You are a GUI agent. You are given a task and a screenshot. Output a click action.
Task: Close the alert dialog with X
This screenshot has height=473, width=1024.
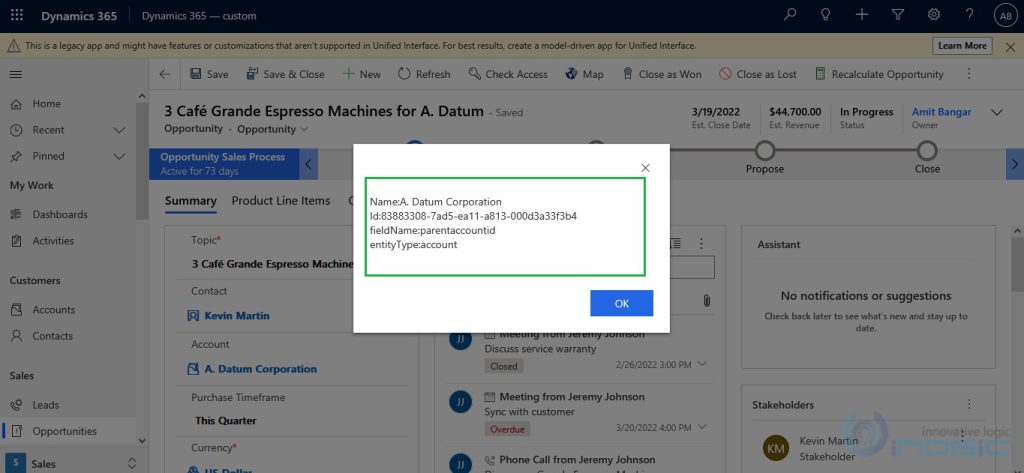click(645, 168)
